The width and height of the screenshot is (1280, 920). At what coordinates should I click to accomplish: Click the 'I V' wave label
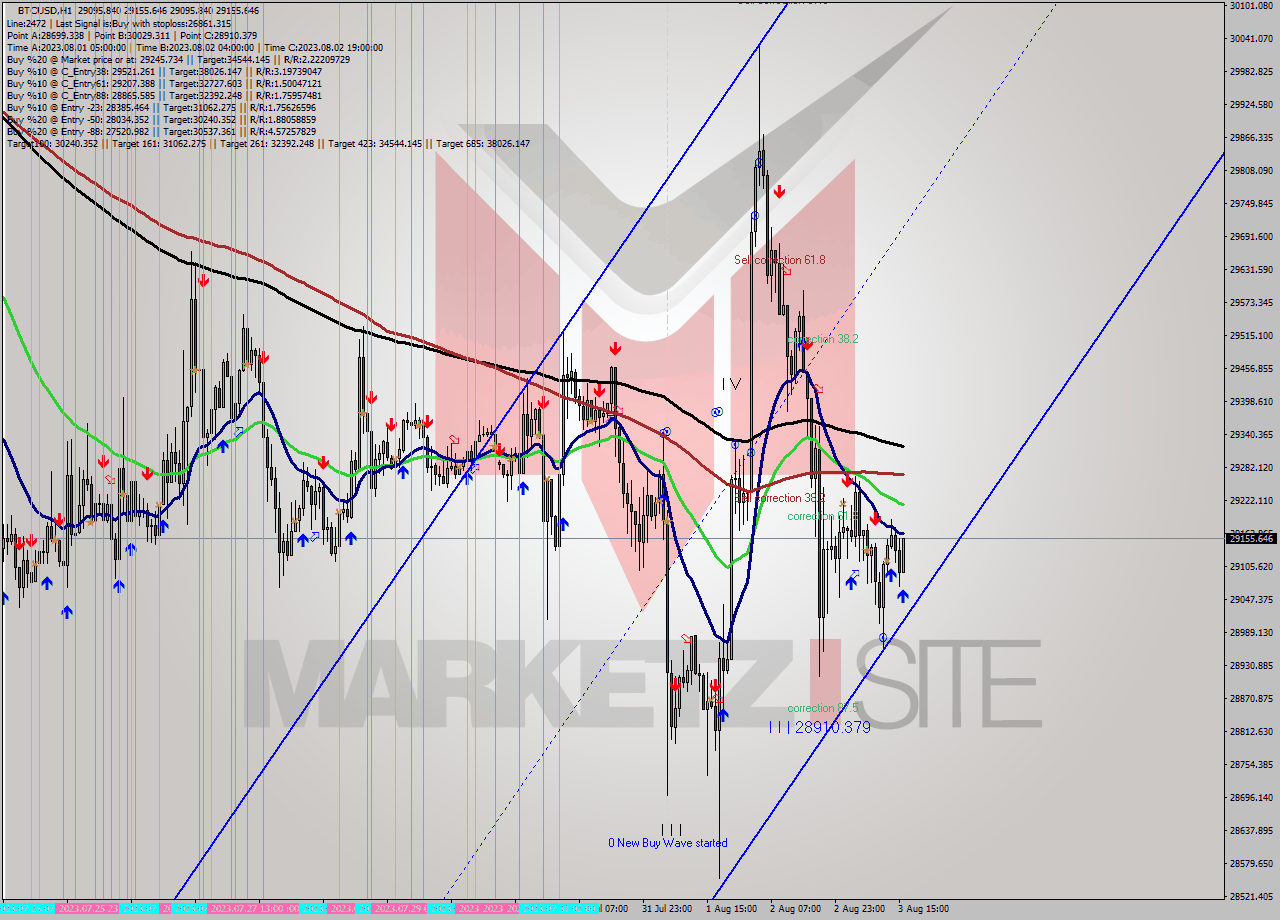pos(733,383)
